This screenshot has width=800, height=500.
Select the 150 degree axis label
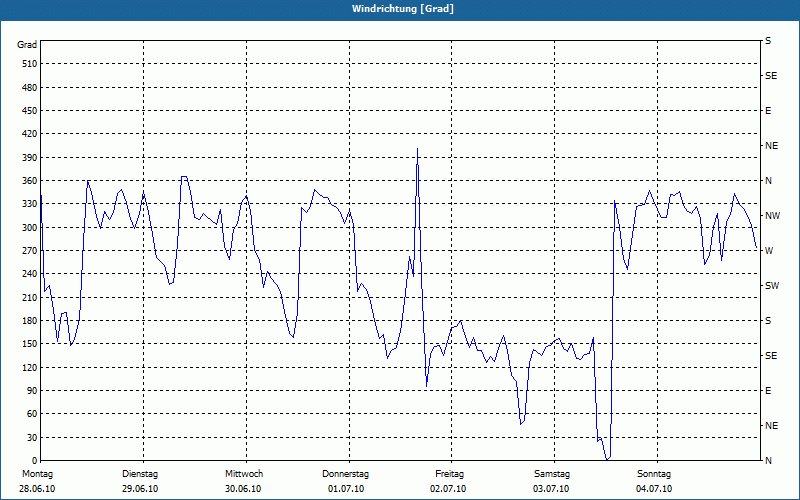coord(30,344)
